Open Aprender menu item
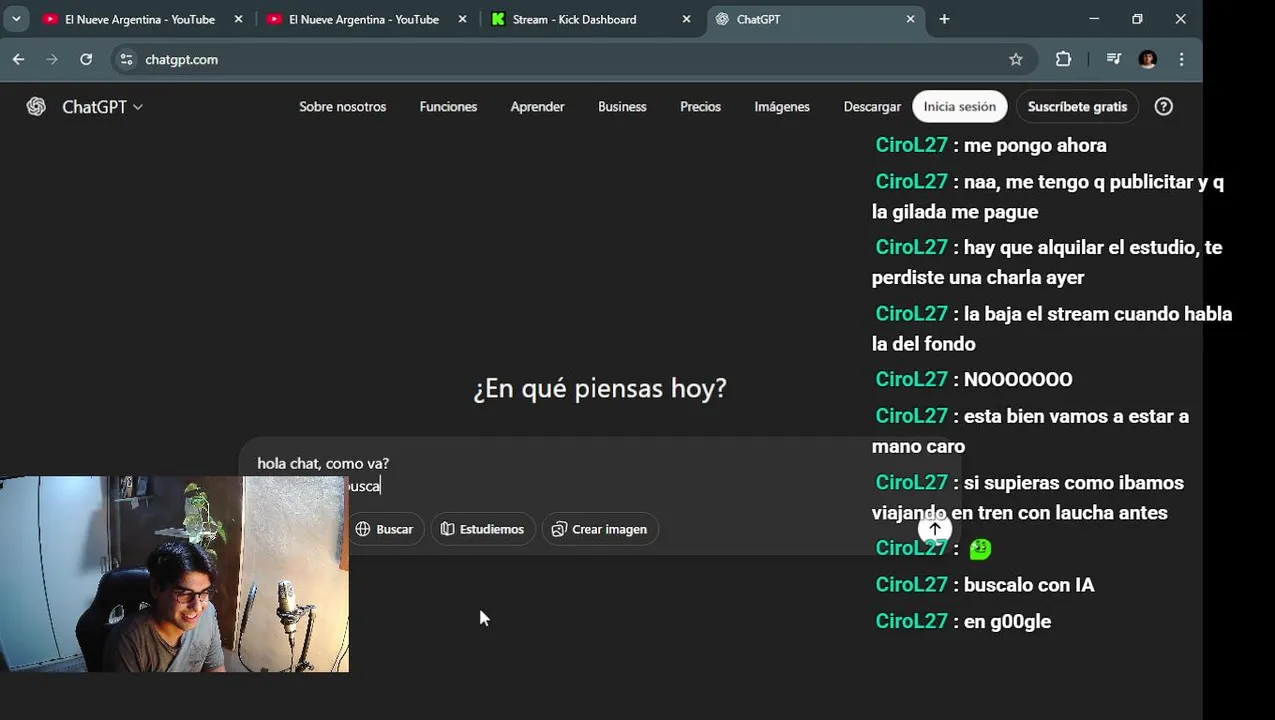Viewport: 1275px width, 720px height. (x=537, y=106)
